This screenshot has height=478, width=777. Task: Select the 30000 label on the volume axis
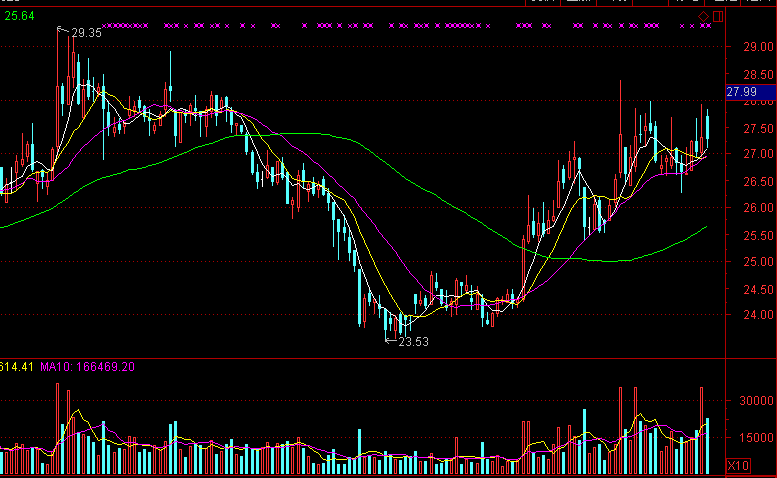757,400
